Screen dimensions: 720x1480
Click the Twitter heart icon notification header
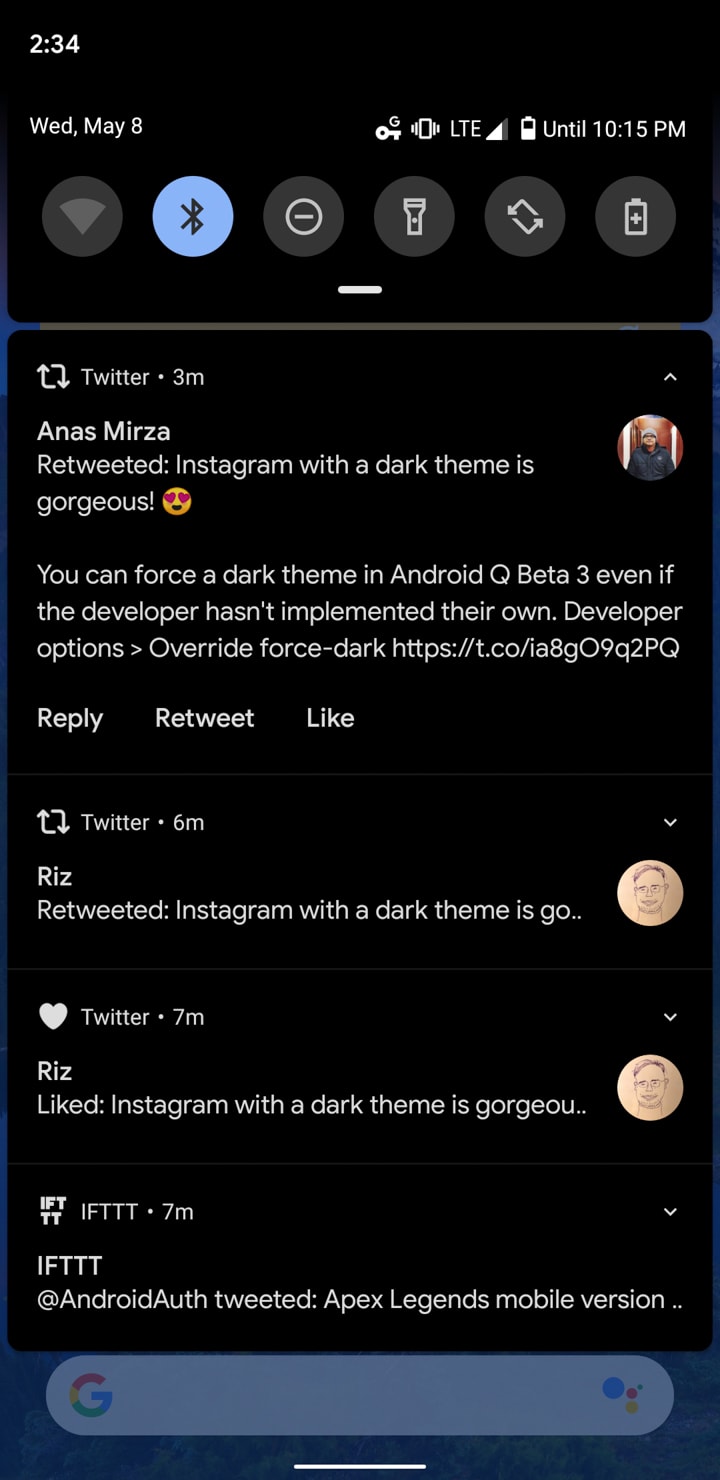click(x=53, y=1017)
